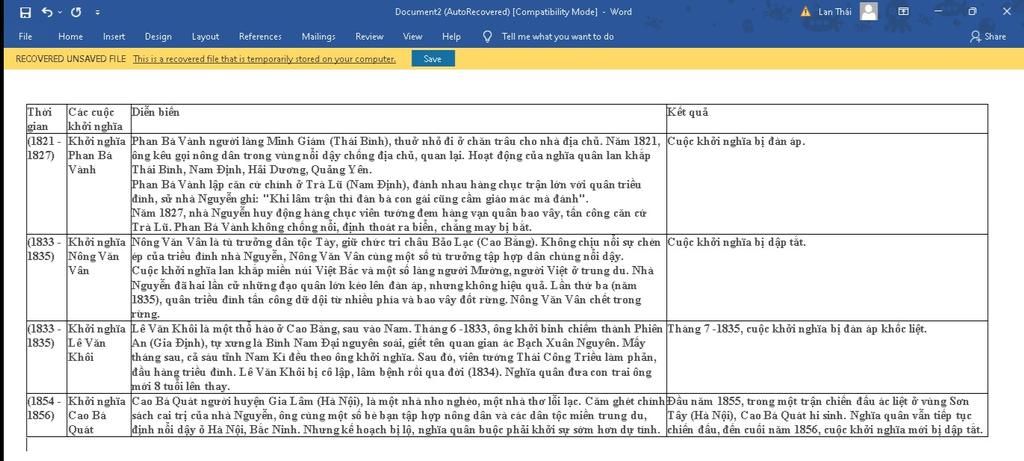Image resolution: width=1024 pixels, height=461 pixels.
Task: Open the View tab
Action: coord(412,37)
